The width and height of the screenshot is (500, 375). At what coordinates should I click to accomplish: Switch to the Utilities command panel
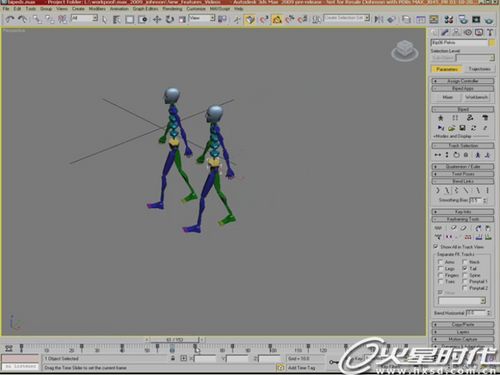pyautogui.click(x=490, y=32)
